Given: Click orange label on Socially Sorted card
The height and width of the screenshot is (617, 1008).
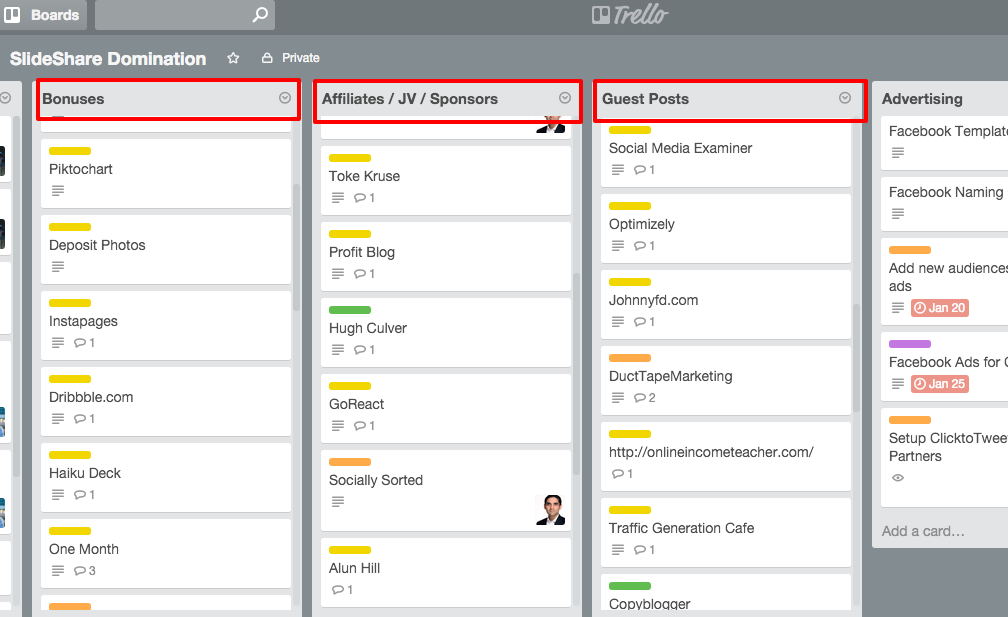Looking at the screenshot, I should tap(350, 461).
